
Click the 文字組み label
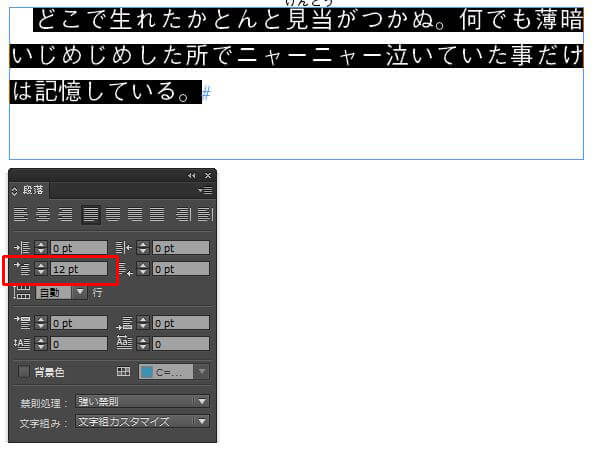(43, 423)
